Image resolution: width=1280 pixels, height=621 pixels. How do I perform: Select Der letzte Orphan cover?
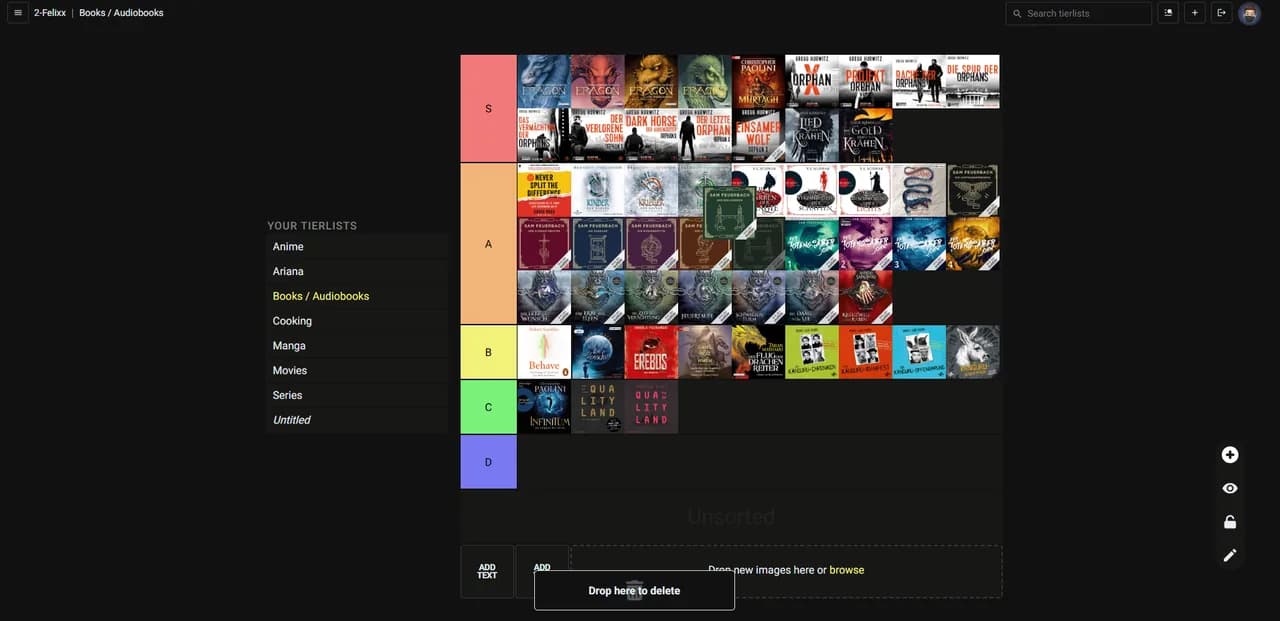coord(705,135)
